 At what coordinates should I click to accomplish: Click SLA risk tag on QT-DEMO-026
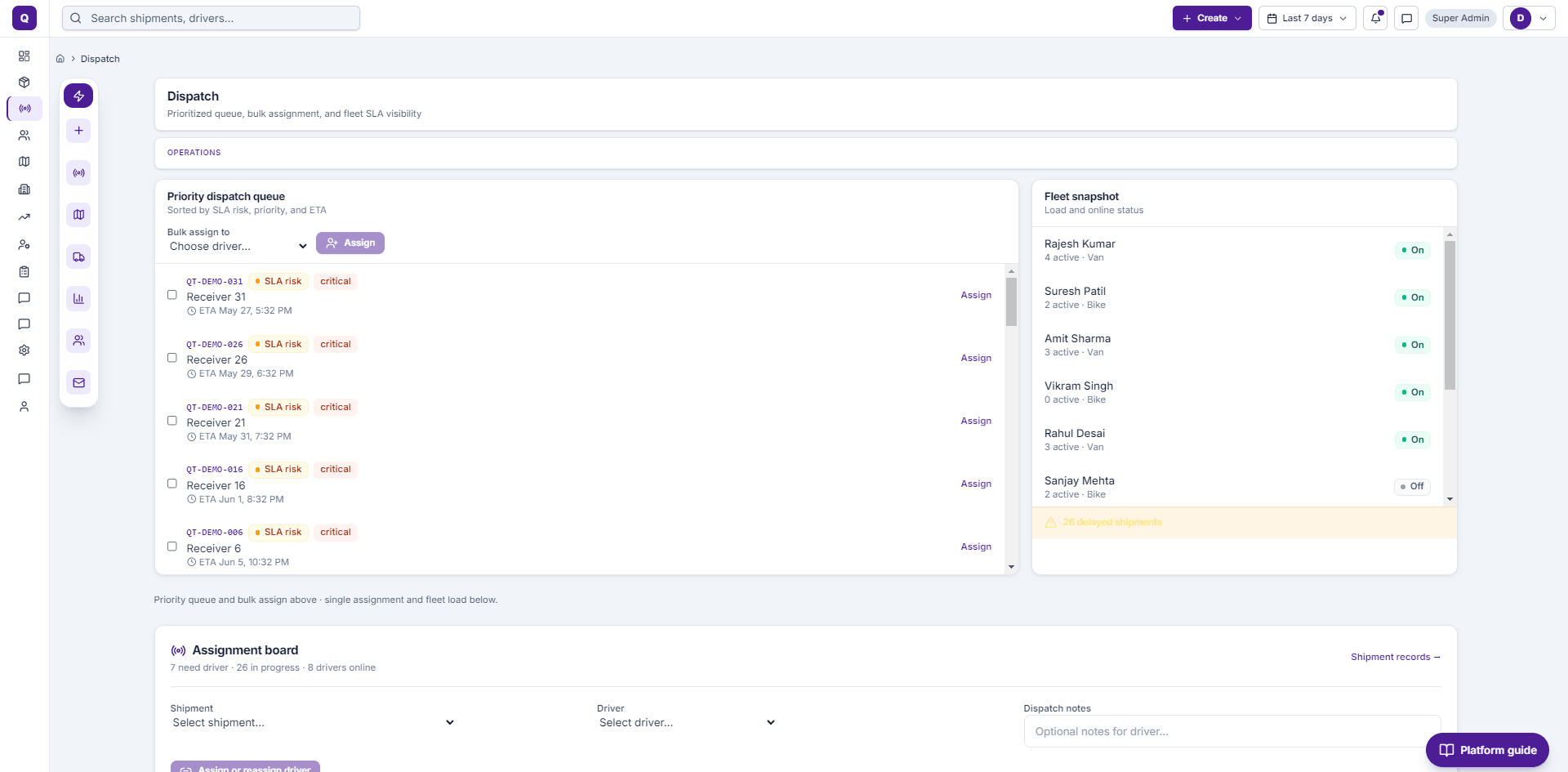[278, 344]
